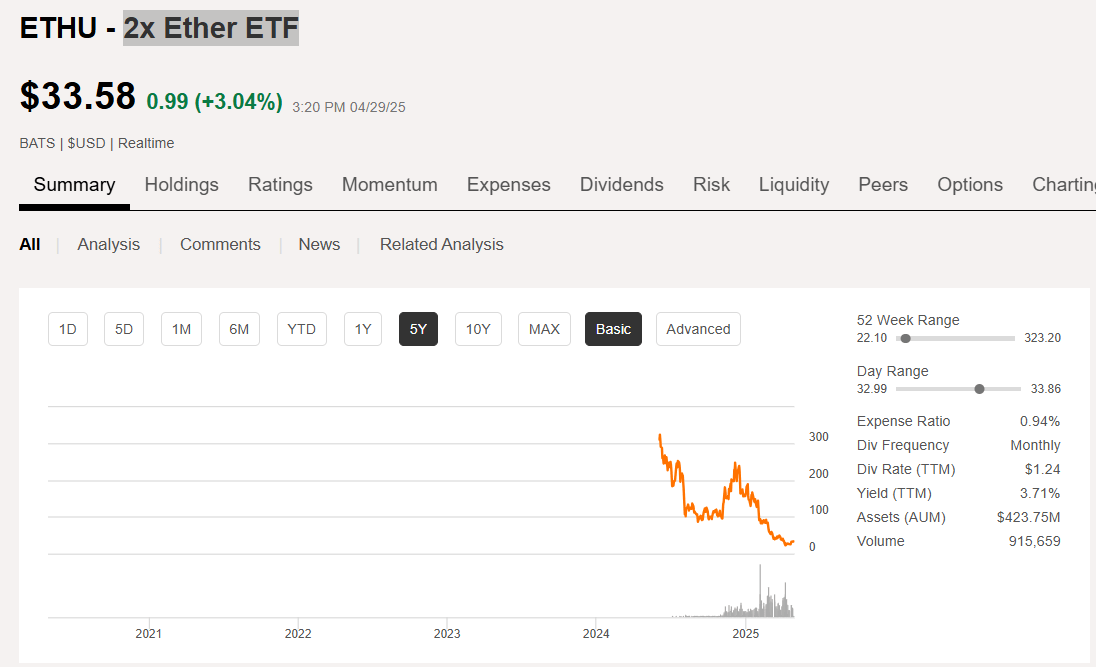The image size is (1096, 667).
Task: Filter by Related Analysis
Action: [441, 244]
